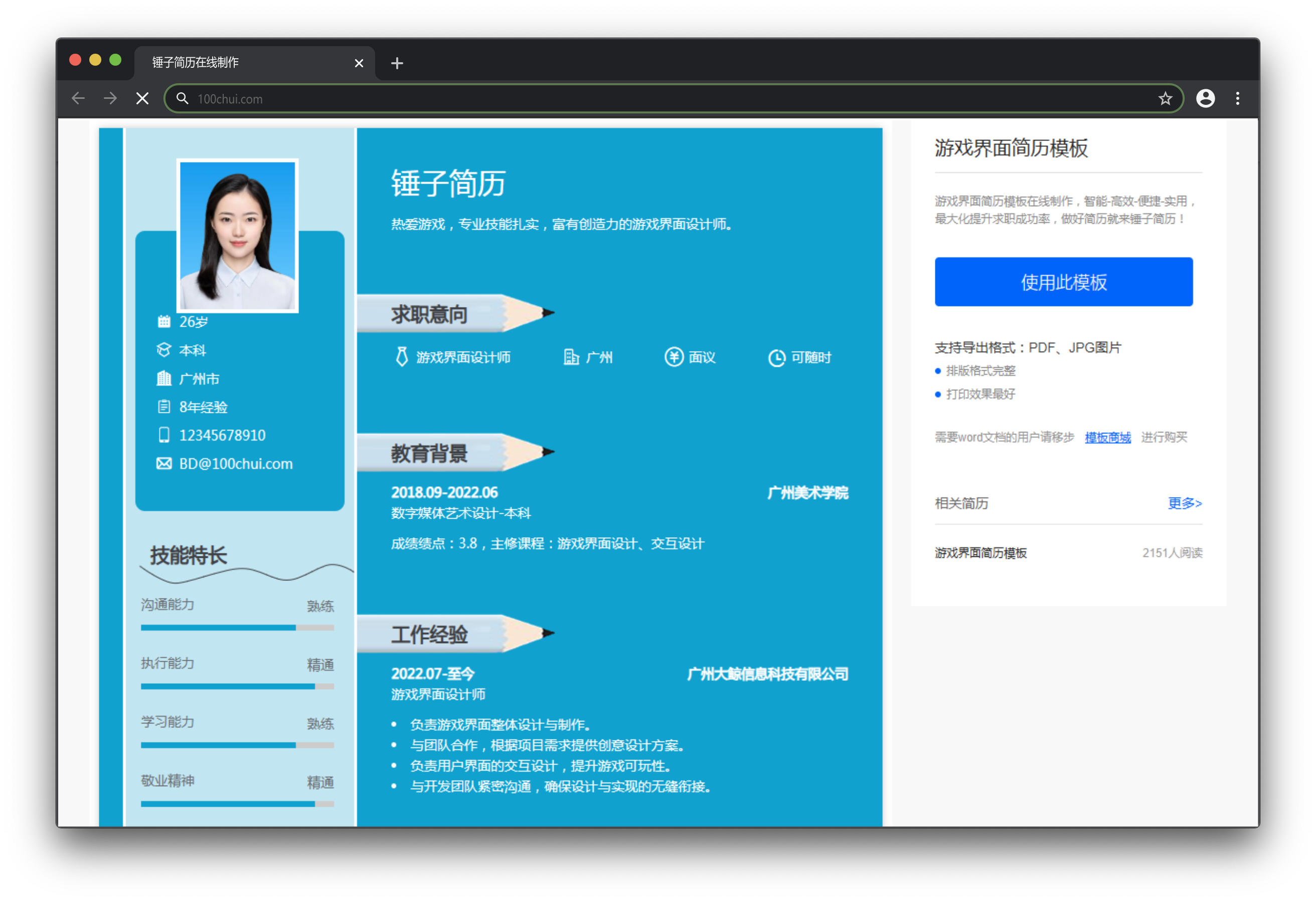Click the tie icon beside 游戏界面设计师

click(402, 357)
